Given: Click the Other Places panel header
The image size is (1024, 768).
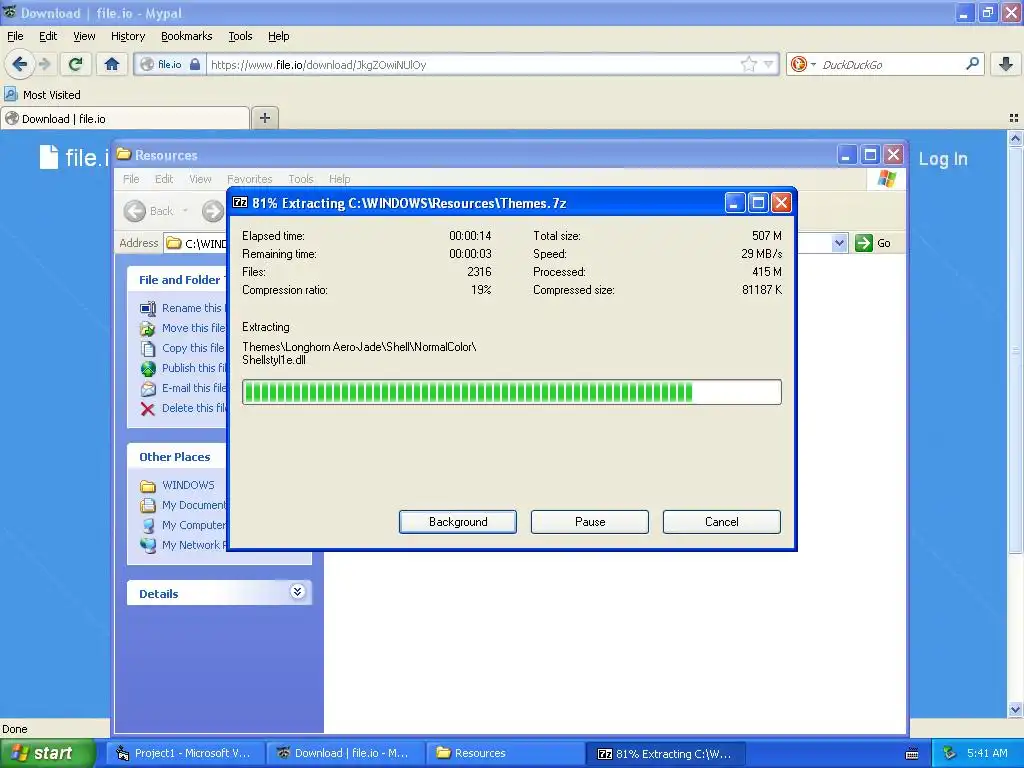Looking at the screenshot, I should click(176, 457).
